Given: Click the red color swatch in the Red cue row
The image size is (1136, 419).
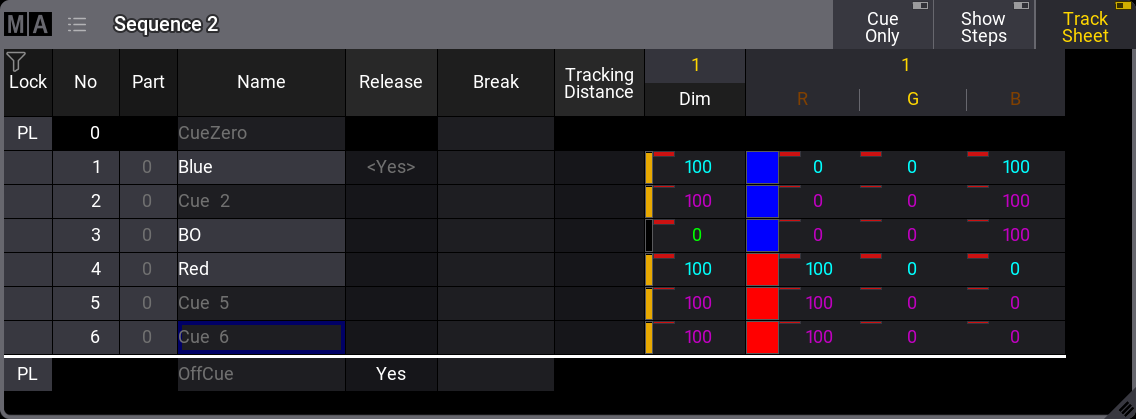Looking at the screenshot, I should (762, 269).
